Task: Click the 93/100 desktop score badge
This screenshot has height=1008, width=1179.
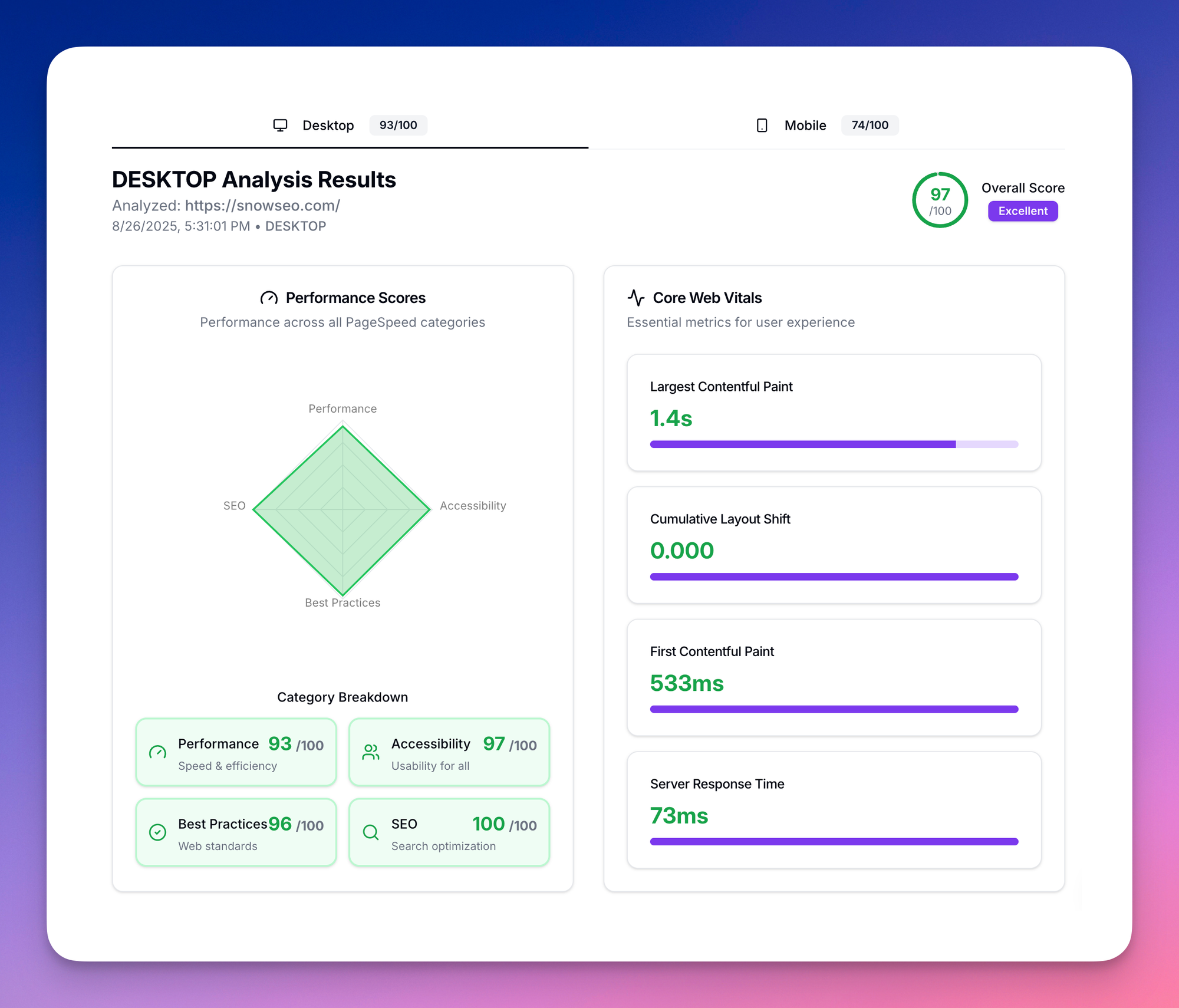Action: coord(399,125)
